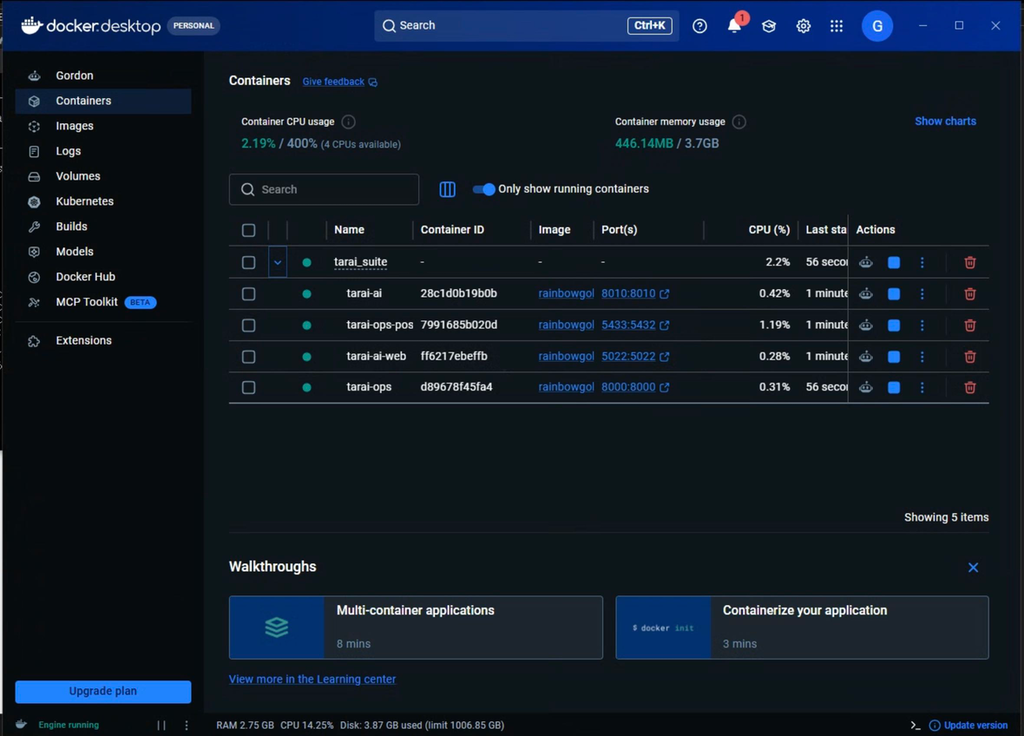The image size is (1024, 736).
Task: Check the tarai-ai row checkbox
Action: click(x=249, y=294)
